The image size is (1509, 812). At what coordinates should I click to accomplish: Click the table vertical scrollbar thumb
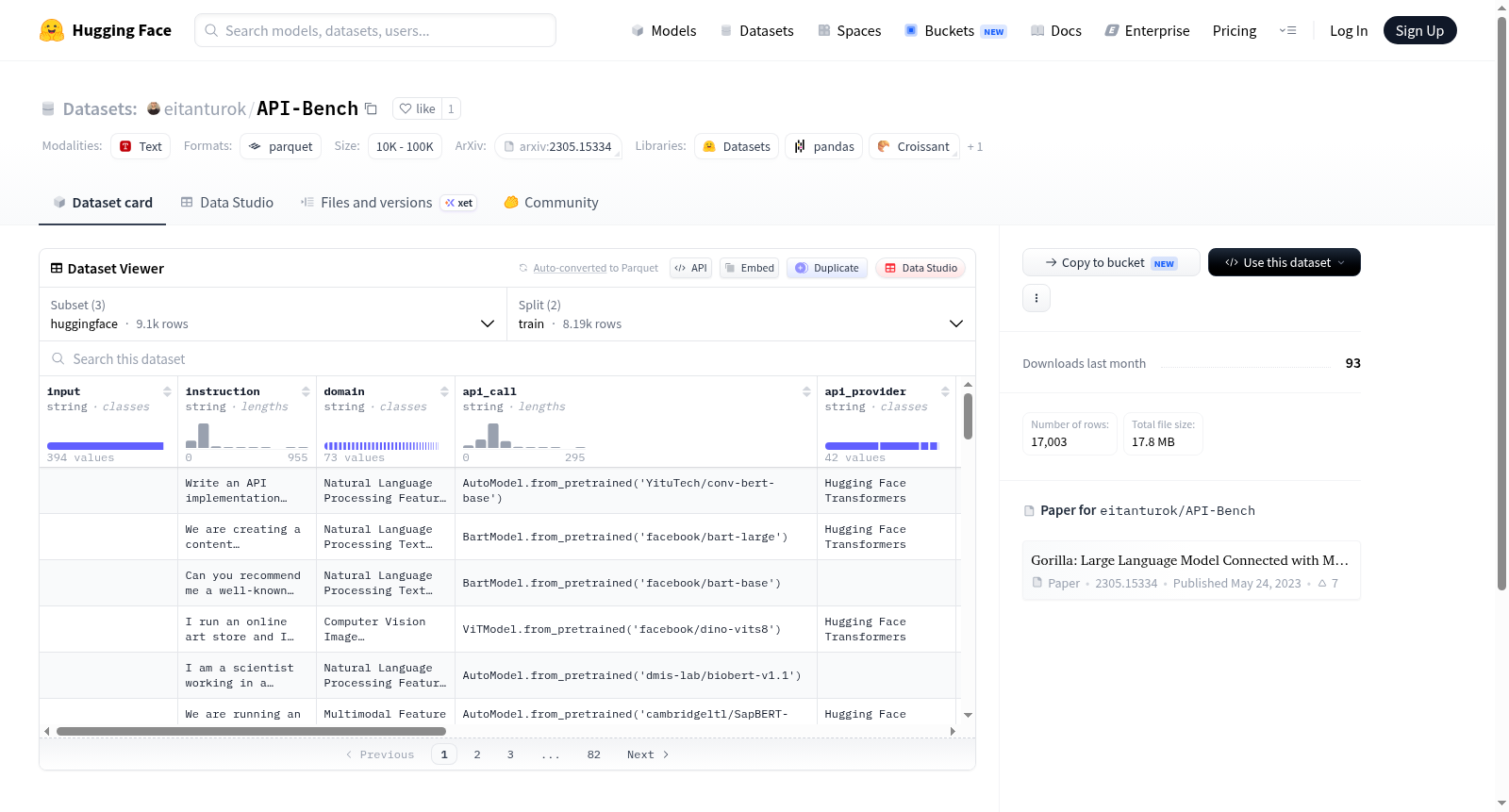[x=968, y=416]
